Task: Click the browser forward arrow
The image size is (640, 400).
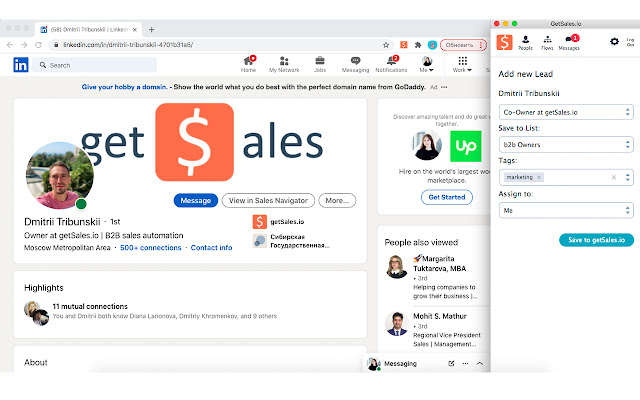Action: point(24,45)
